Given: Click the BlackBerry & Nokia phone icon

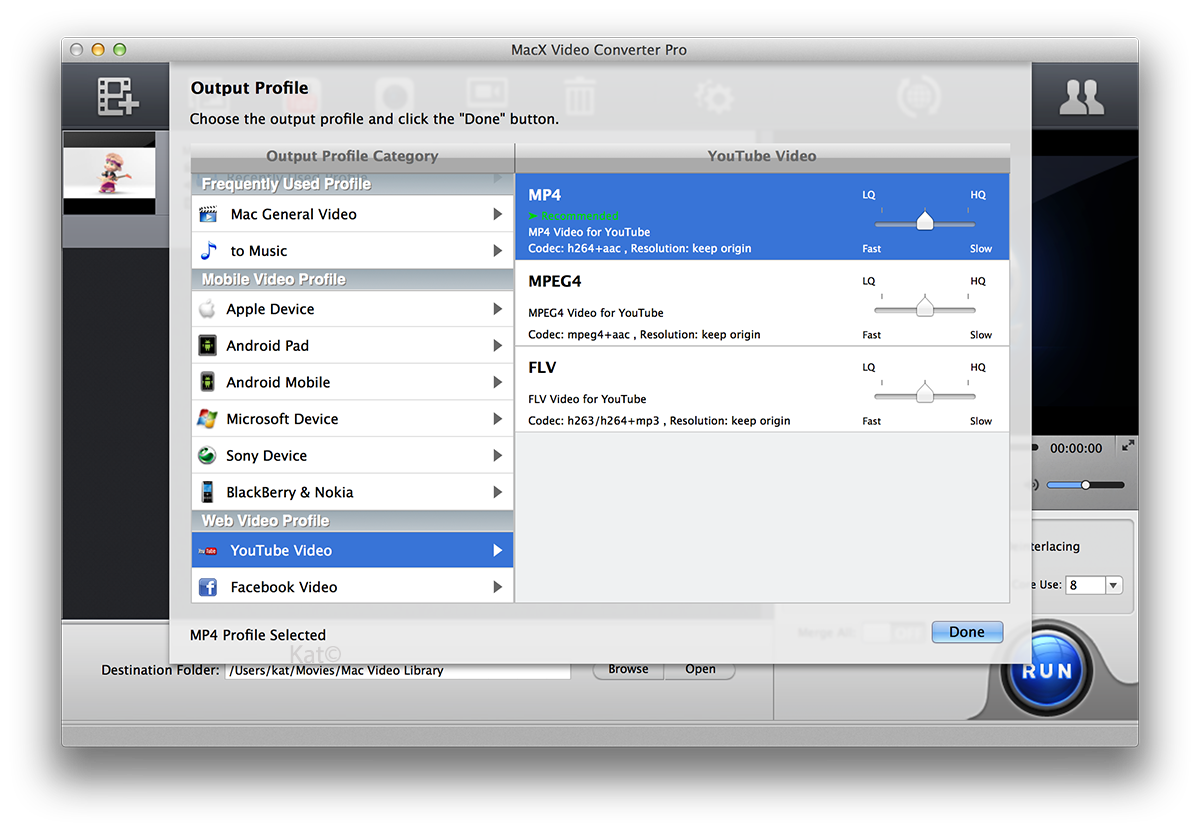Looking at the screenshot, I should 207,492.
